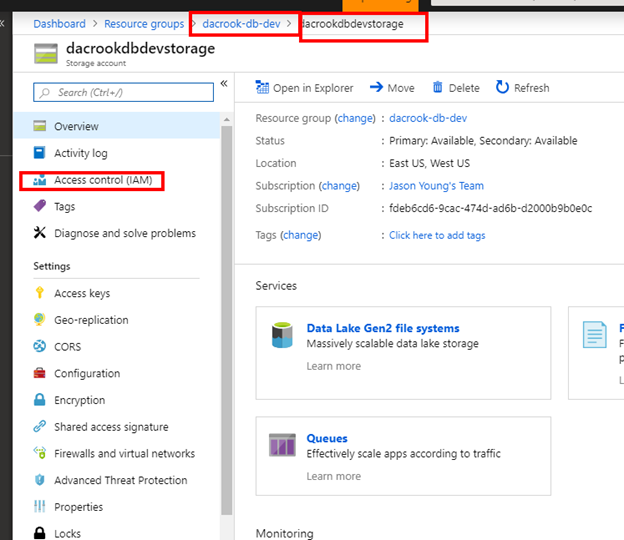This screenshot has height=540, width=624.
Task: Focus the Search (Ctrl+/) field
Action: coord(123,92)
